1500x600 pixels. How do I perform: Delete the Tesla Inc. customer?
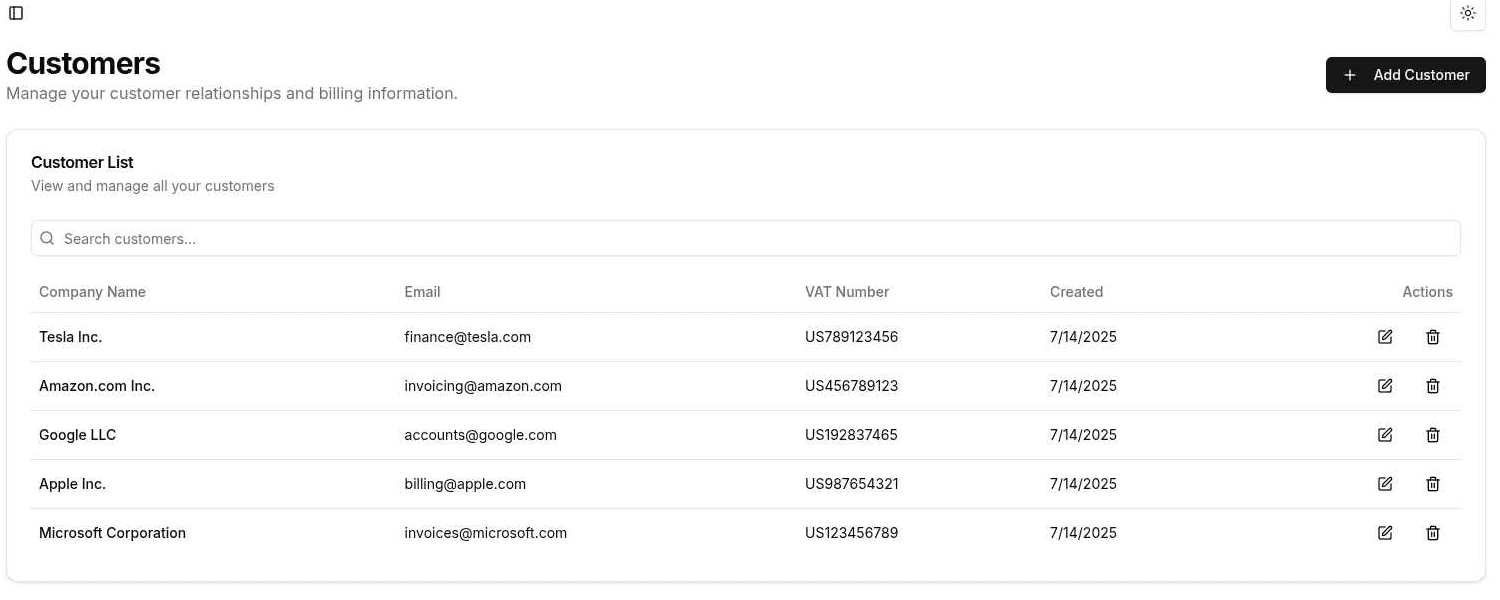point(1433,337)
